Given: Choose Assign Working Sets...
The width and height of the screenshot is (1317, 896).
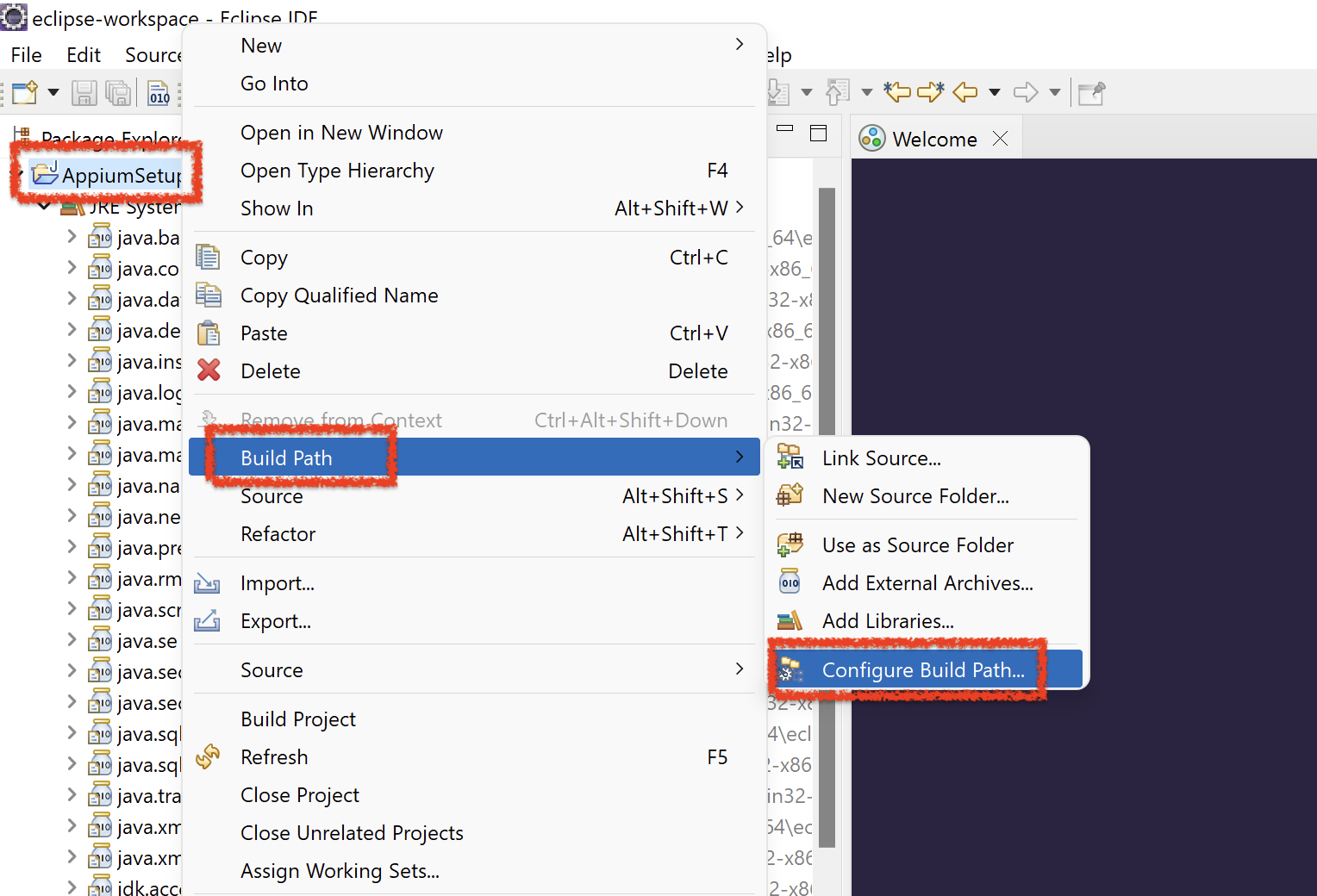Looking at the screenshot, I should coord(474,871).
